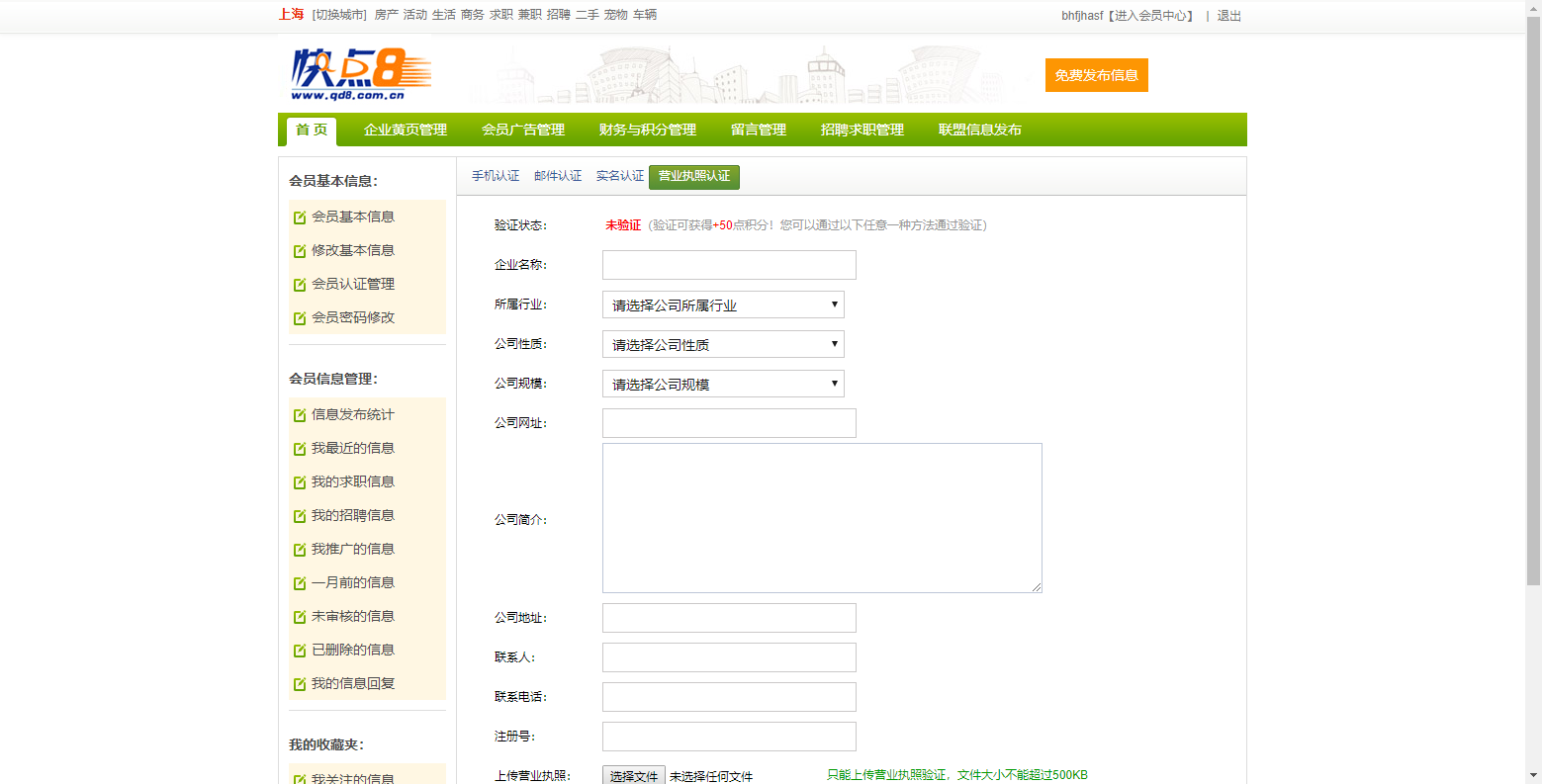Screen dimensions: 1542x784
Task: Click the 快点8 site logo
Action: [360, 74]
